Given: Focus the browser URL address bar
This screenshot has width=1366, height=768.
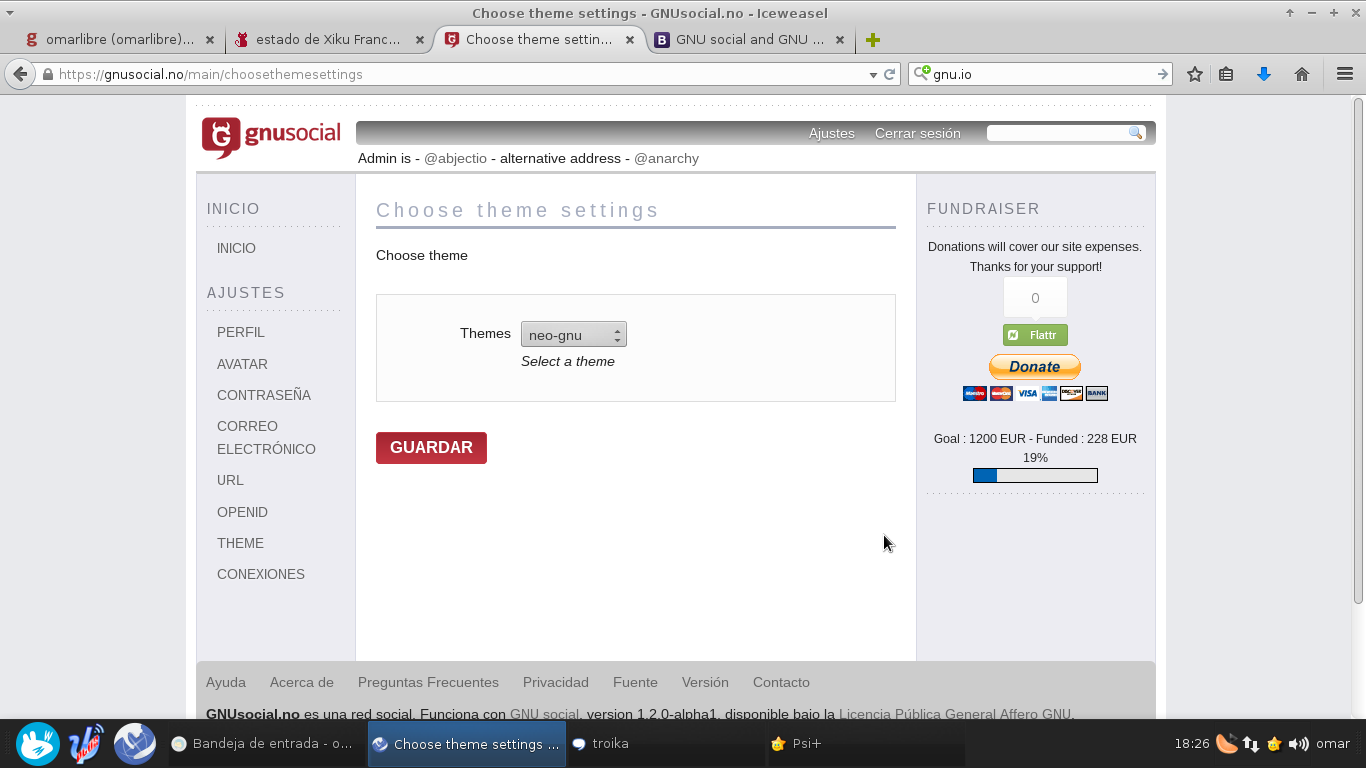Looking at the screenshot, I should 460,74.
